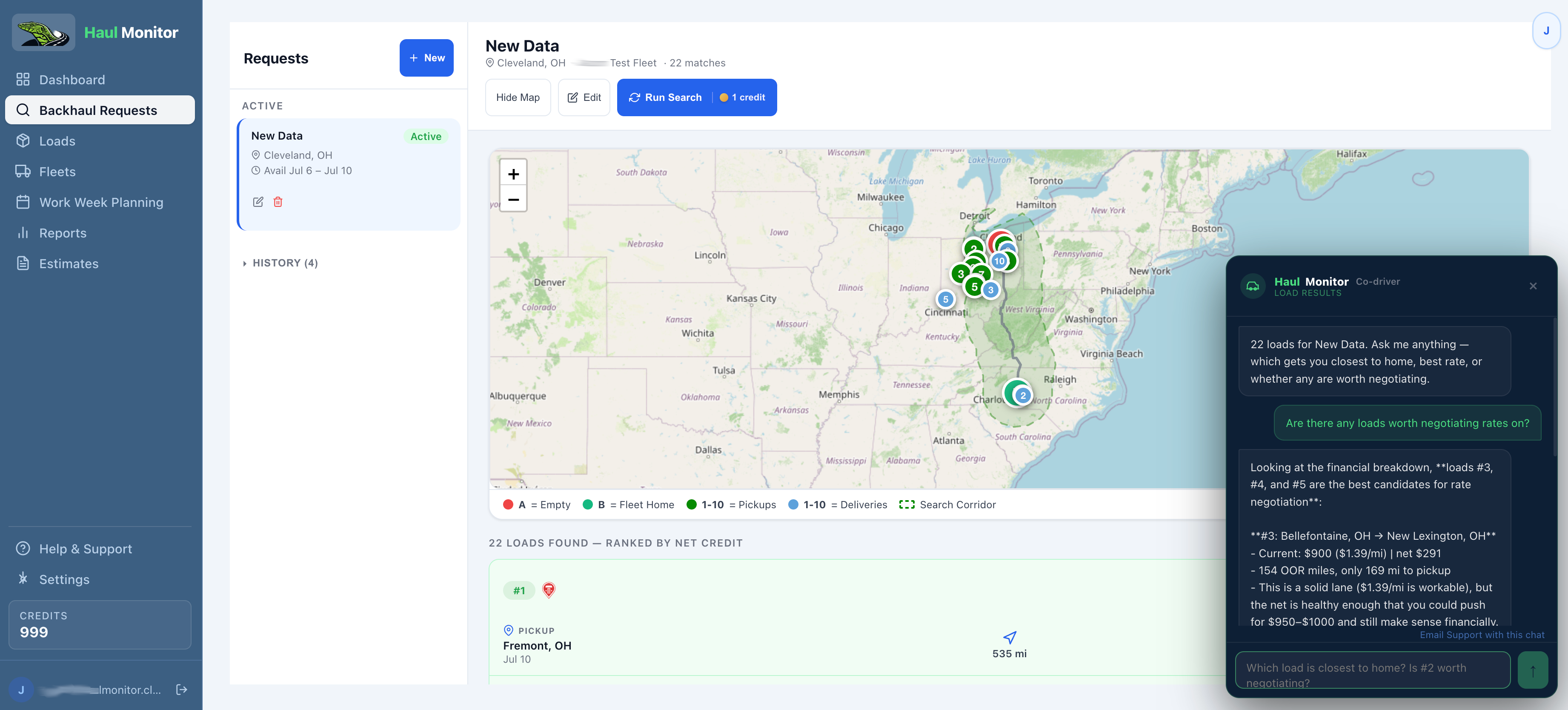1568x710 pixels.
Task: Click blue delivery marker 10 near Cleveland
Action: click(999, 261)
